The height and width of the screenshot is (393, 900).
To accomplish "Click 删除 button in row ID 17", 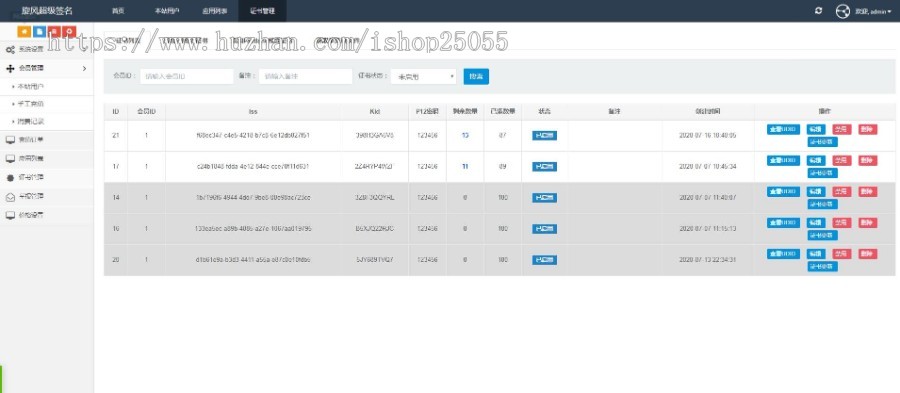I will point(868,161).
